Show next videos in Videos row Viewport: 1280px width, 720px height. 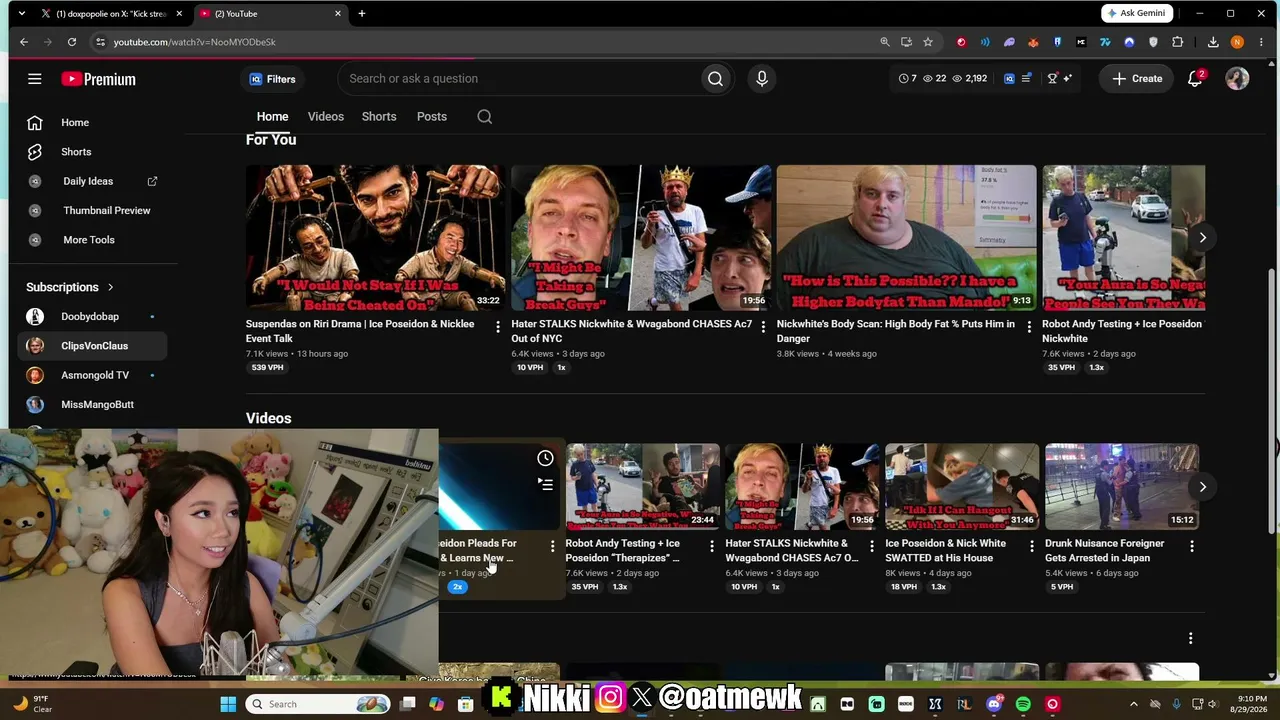pyautogui.click(x=1202, y=487)
